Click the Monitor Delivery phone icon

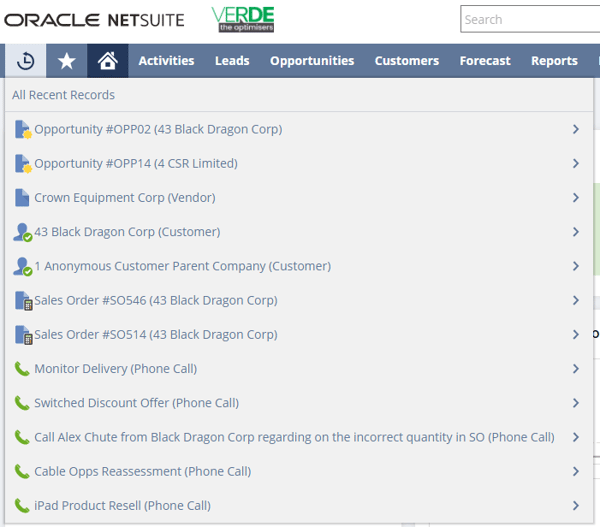tap(22, 369)
